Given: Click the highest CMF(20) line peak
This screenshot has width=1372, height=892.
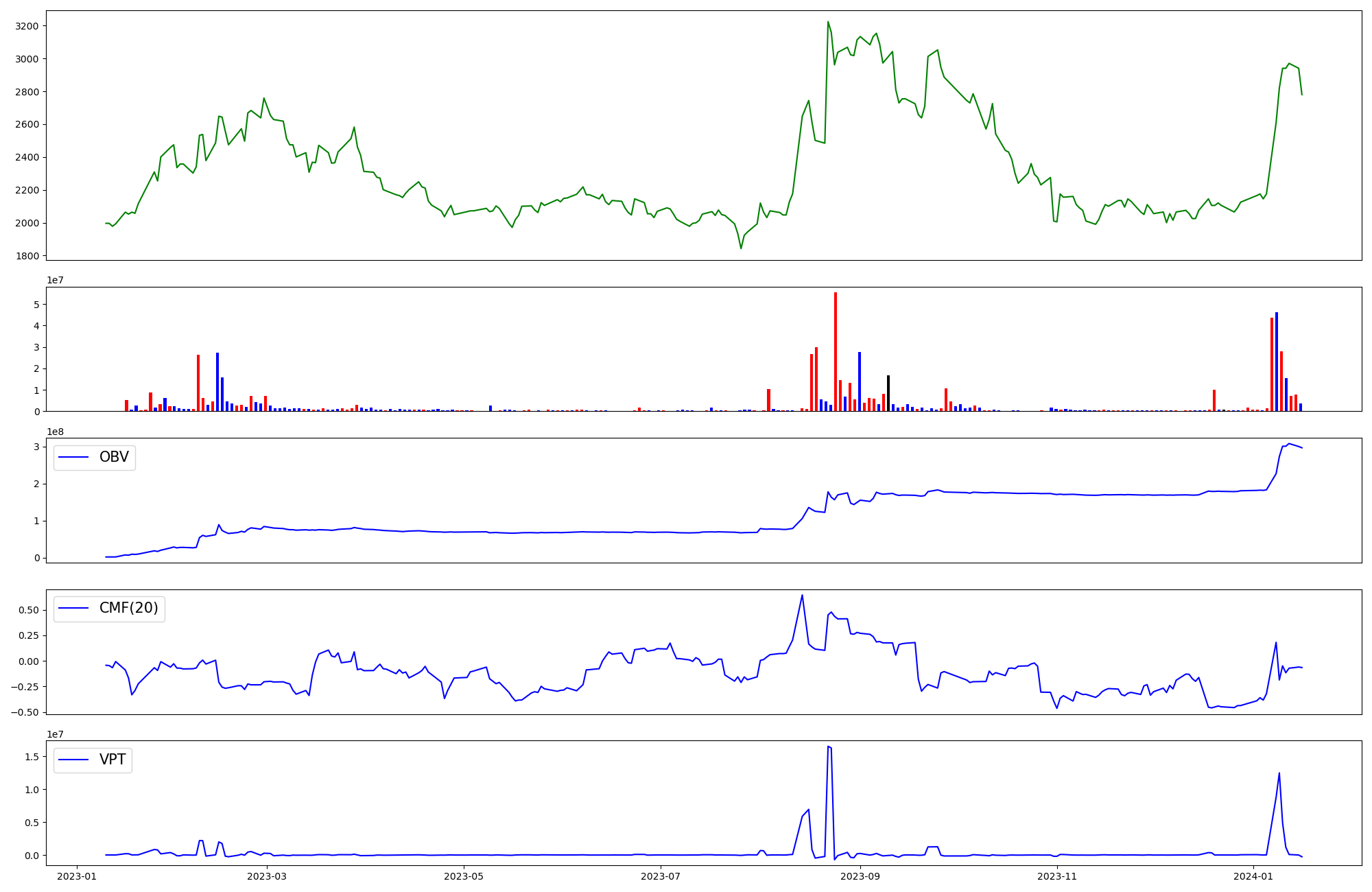Looking at the screenshot, I should (x=802, y=595).
